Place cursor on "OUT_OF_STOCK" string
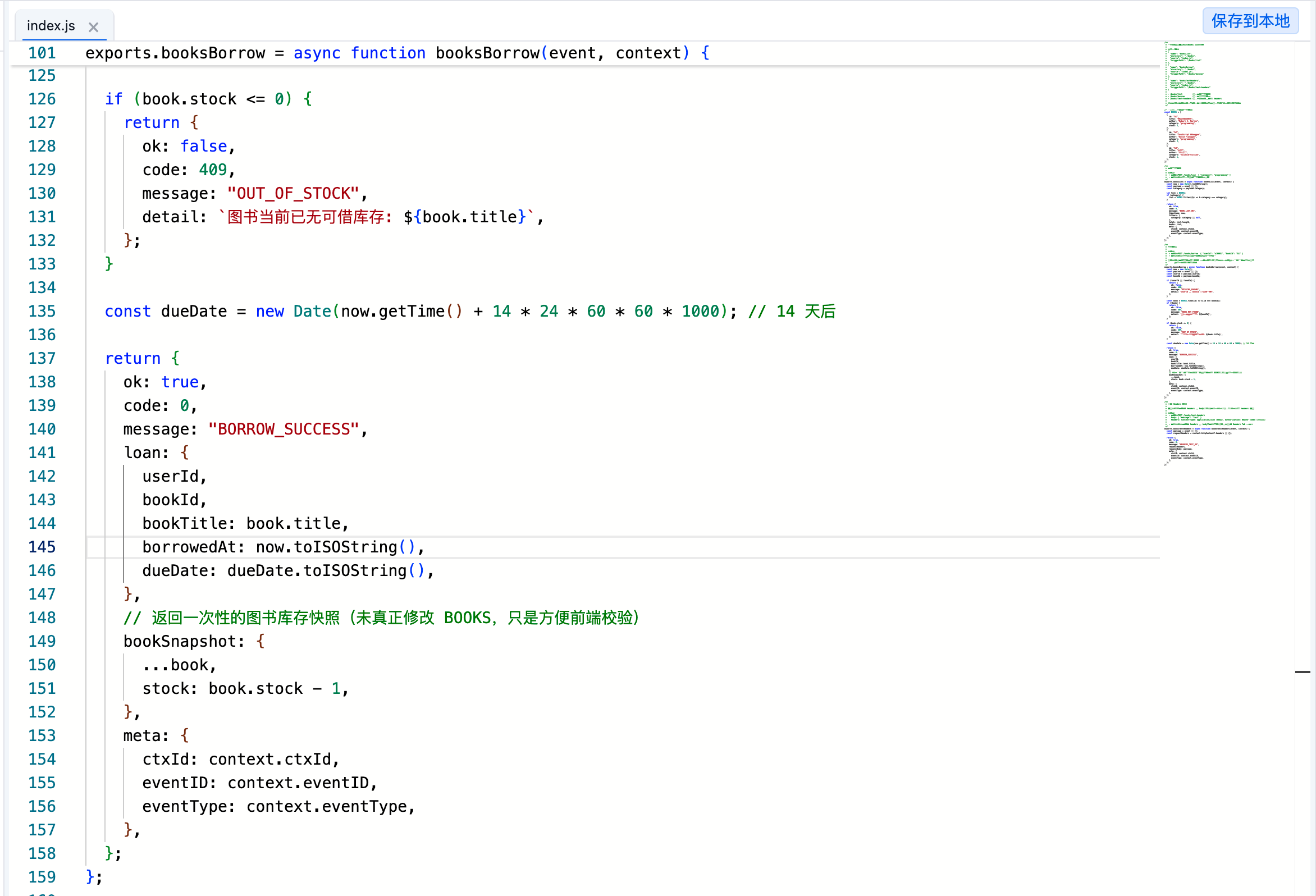Screen dimensions: 1316x896 (293, 194)
